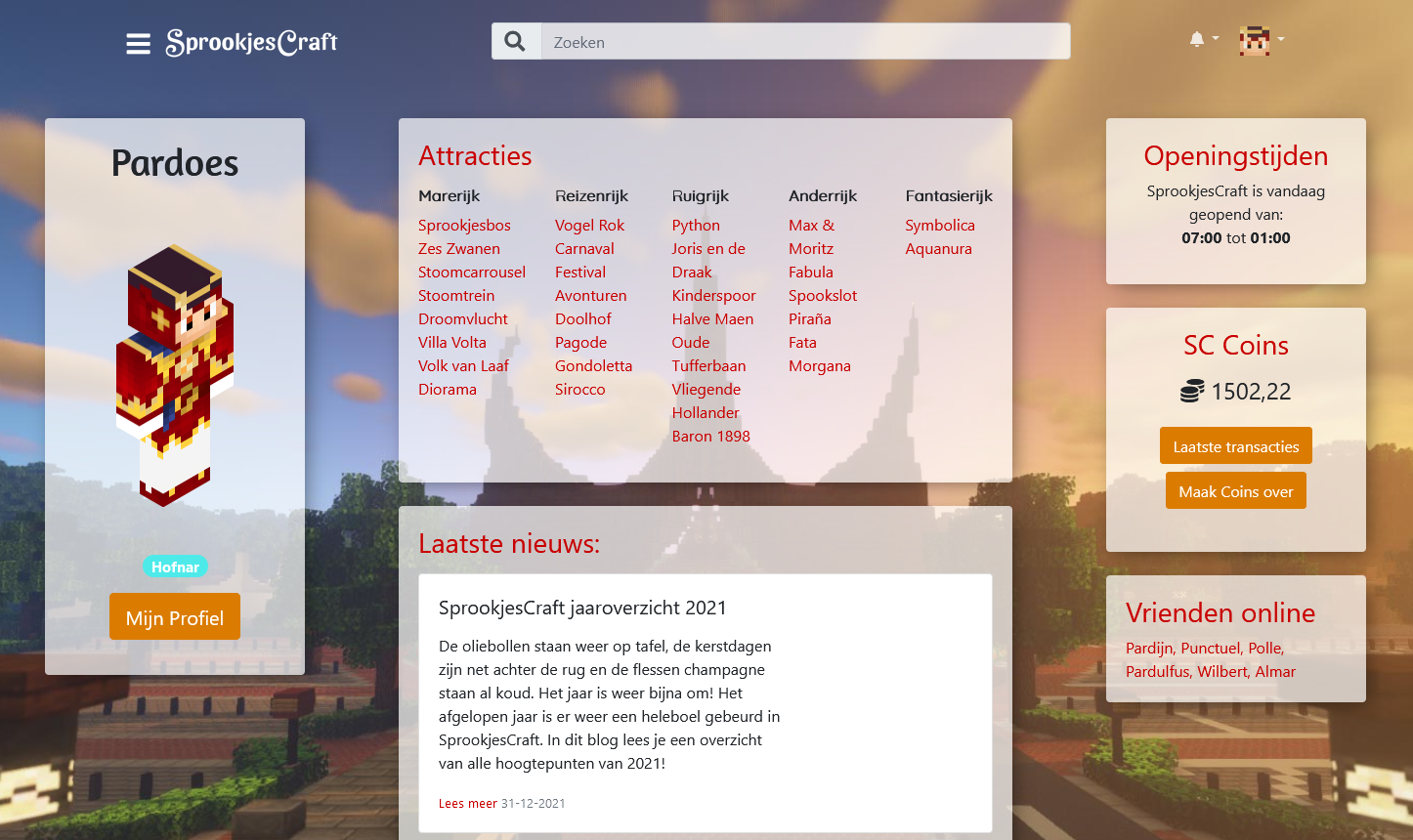Open friend Pardijn's profile
The width and height of the screenshot is (1413, 840).
[1150, 648]
